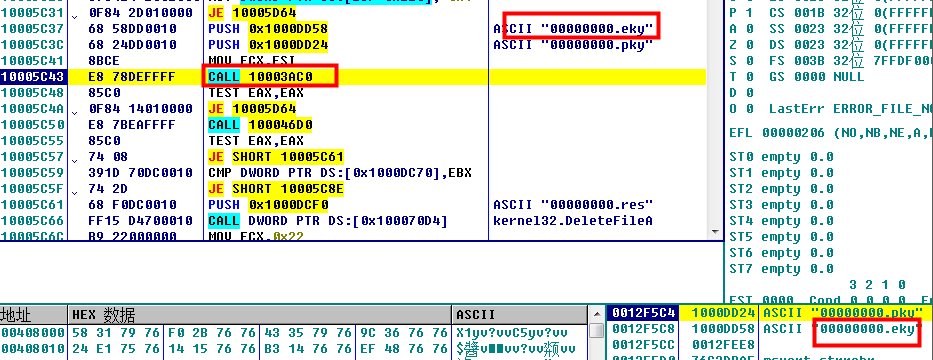933x360 pixels.
Task: Select address 10005C37 in disassembly
Action: pyautogui.click(x=33, y=29)
